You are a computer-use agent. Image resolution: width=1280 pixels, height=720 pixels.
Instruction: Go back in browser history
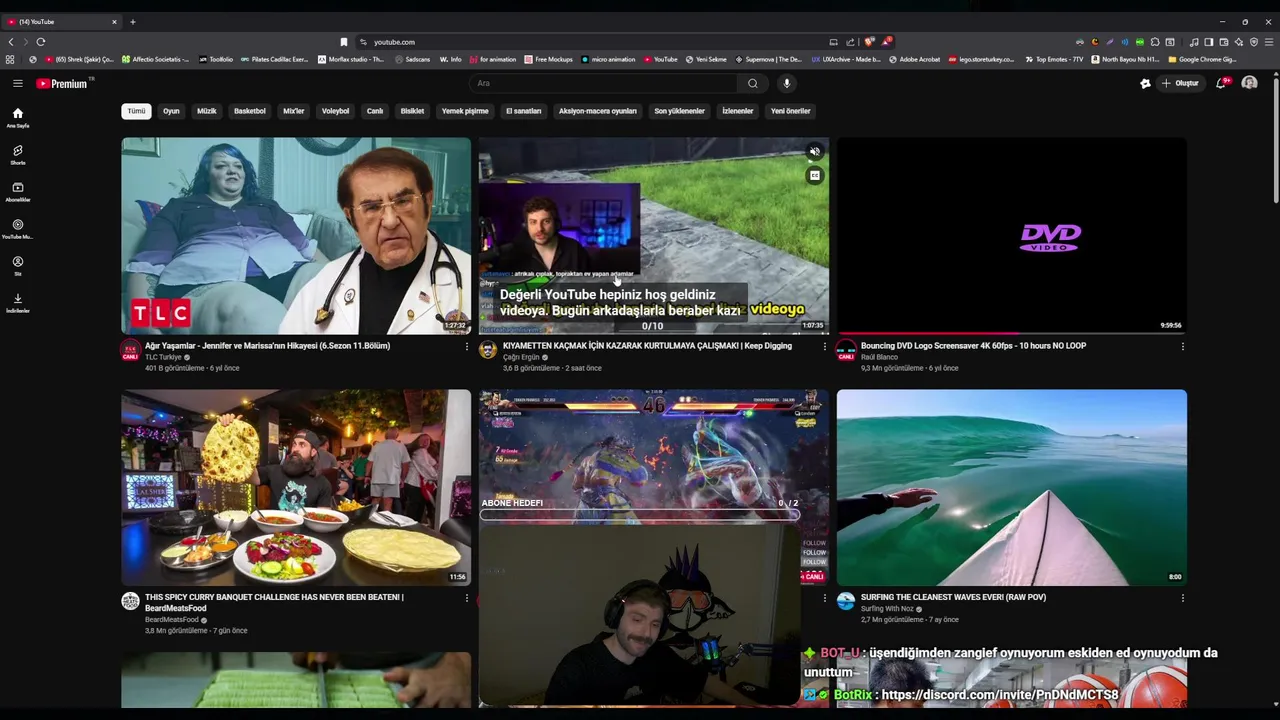[x=11, y=42]
